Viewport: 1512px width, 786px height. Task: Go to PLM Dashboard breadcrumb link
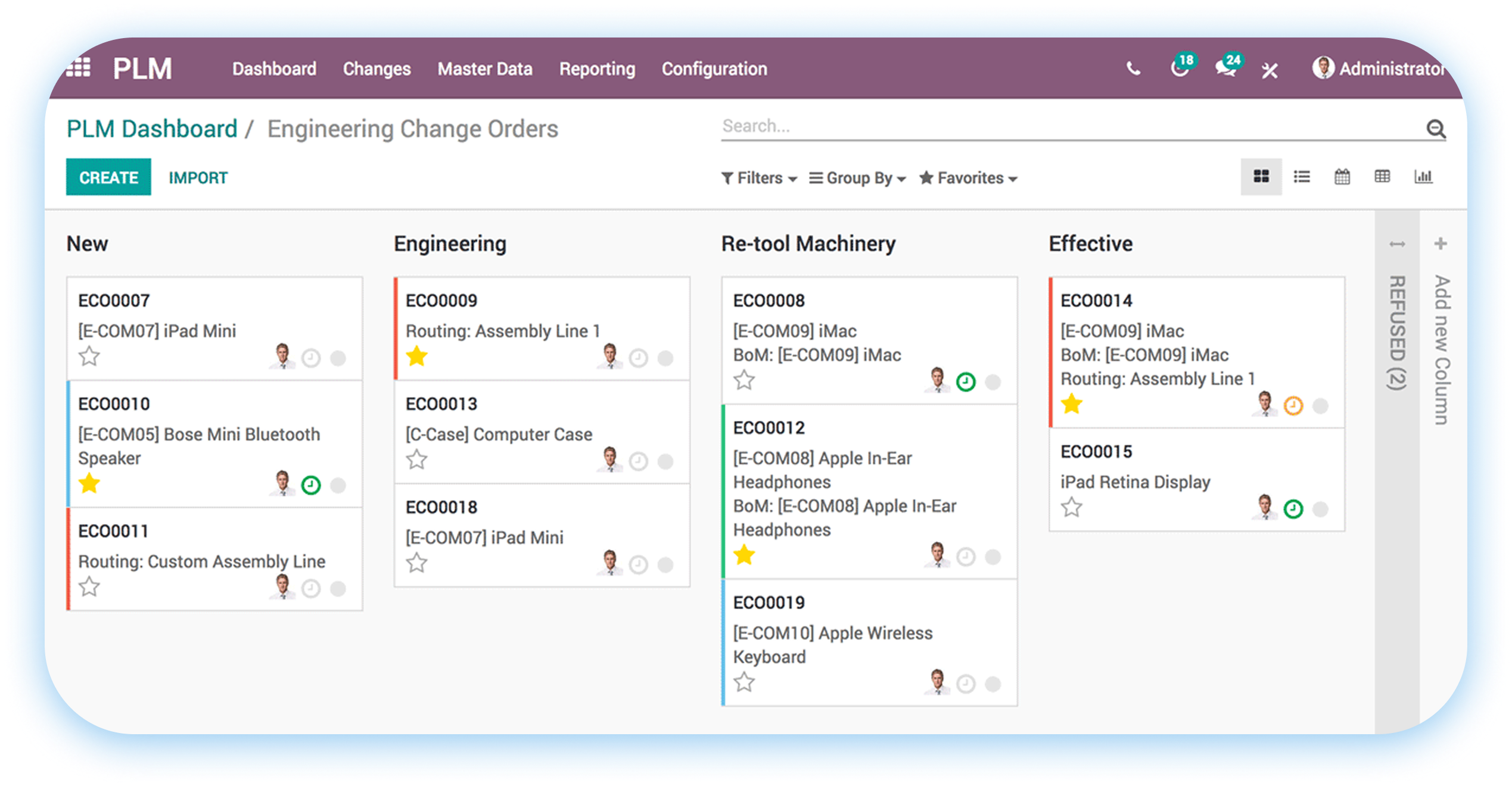click(152, 129)
